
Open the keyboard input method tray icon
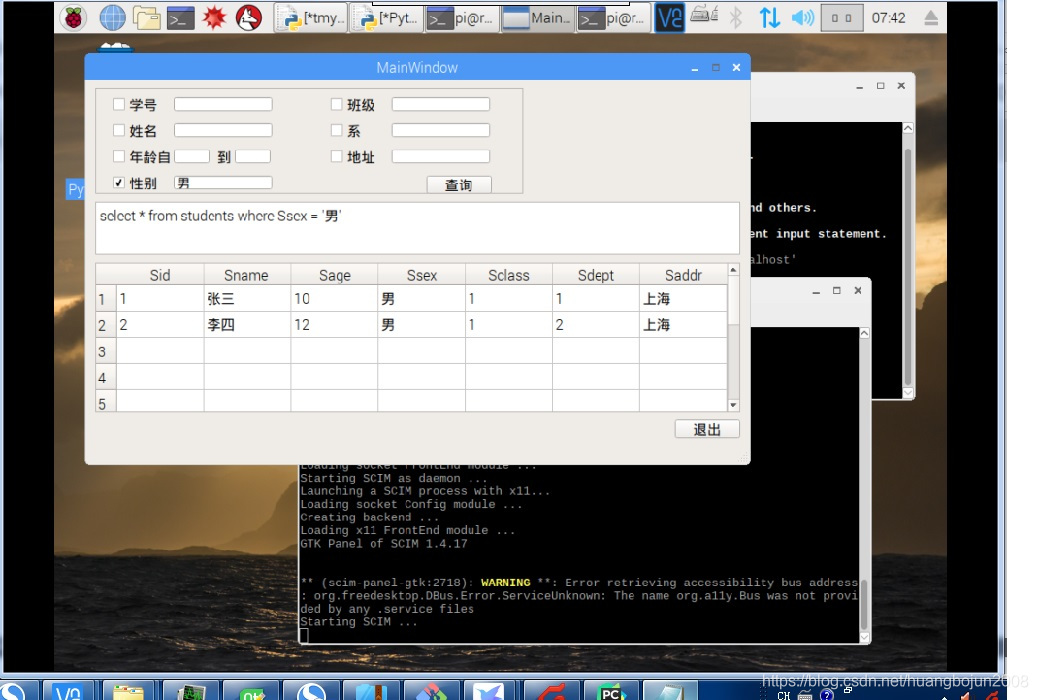point(704,15)
